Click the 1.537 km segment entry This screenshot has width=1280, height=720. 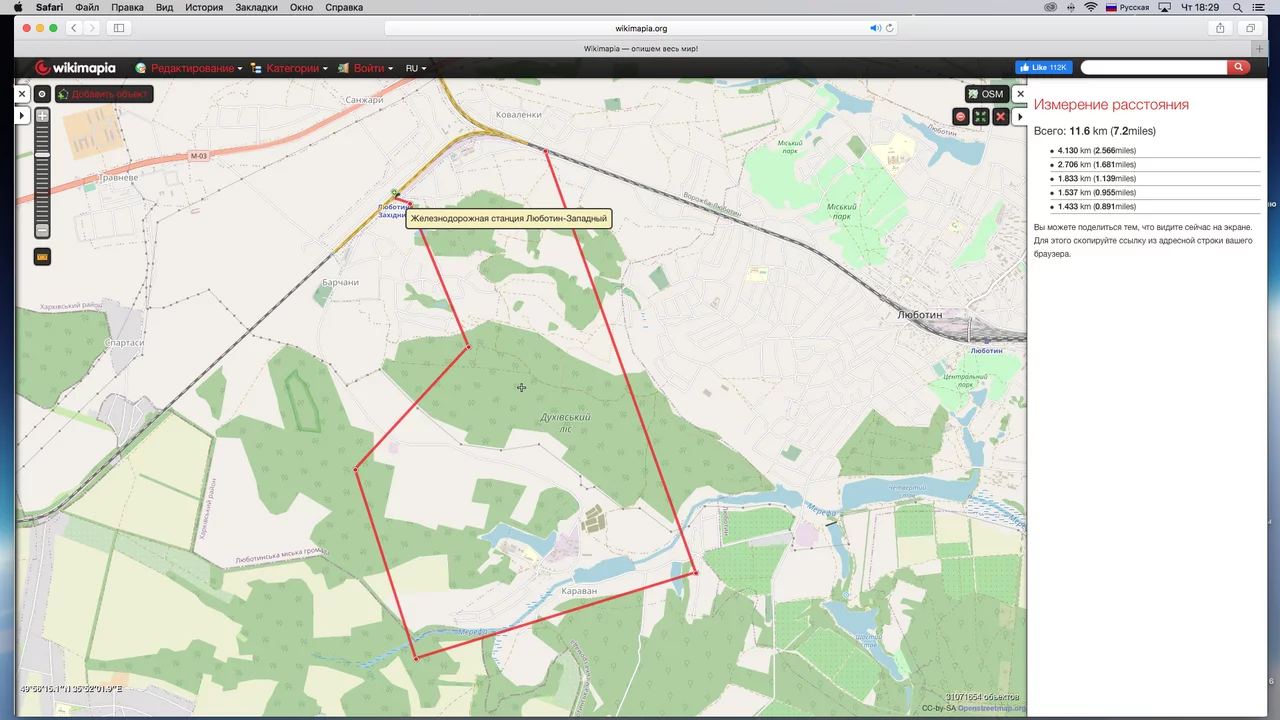1097,193
